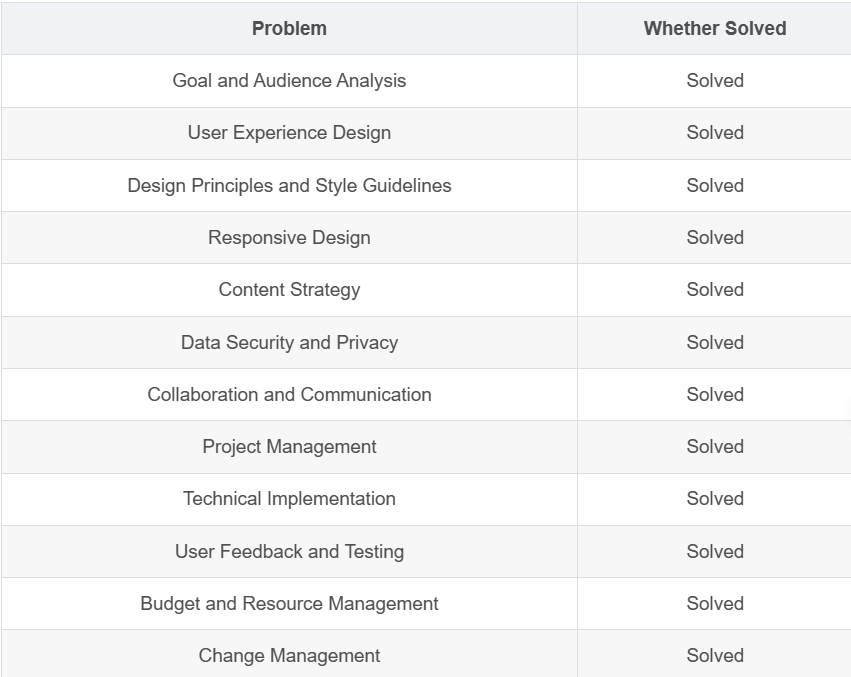This screenshot has height=677, width=851.
Task: Click the Collaboration and Communication cell
Action: pos(289,395)
